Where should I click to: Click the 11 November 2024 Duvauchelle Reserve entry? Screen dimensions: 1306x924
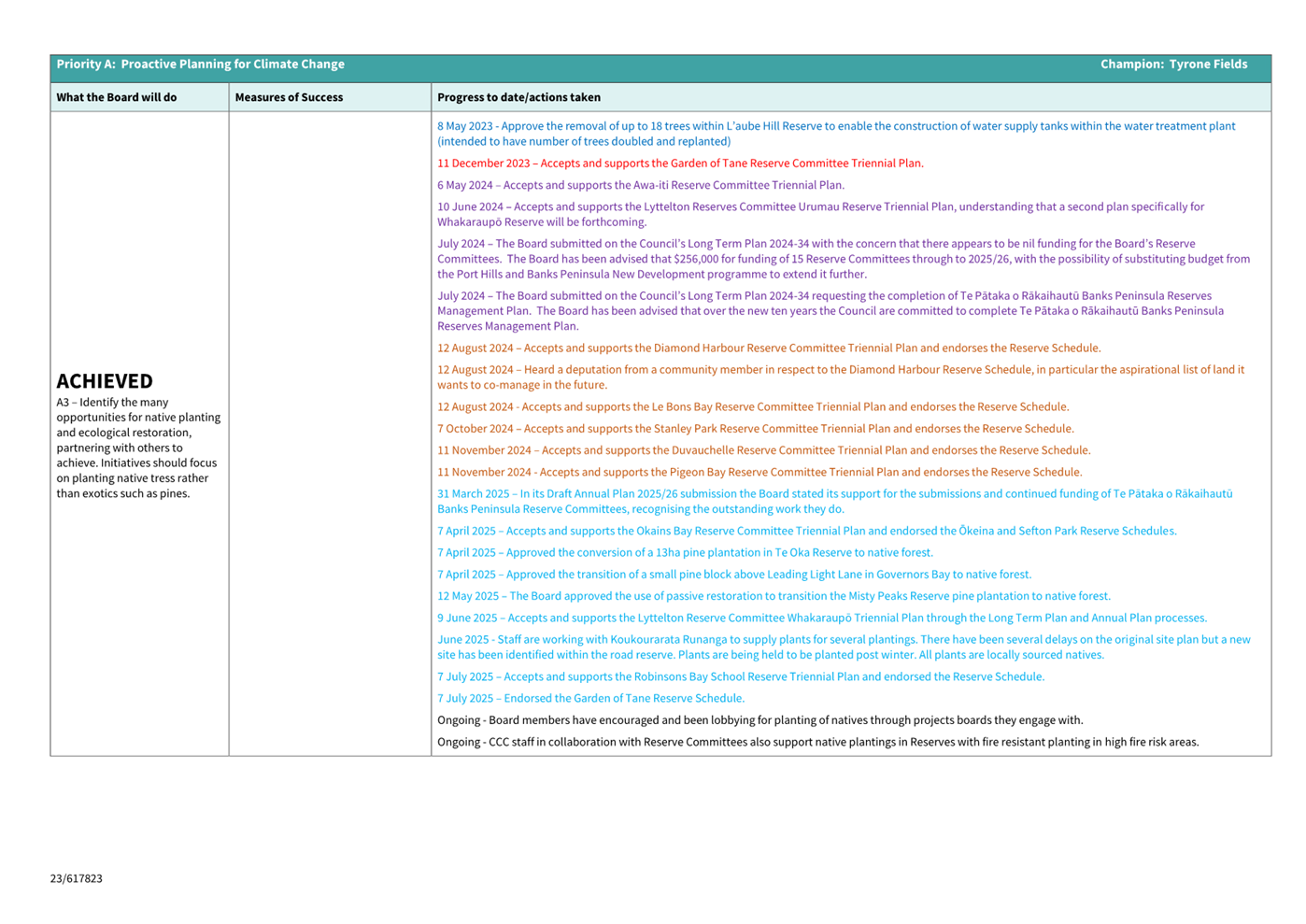point(763,450)
